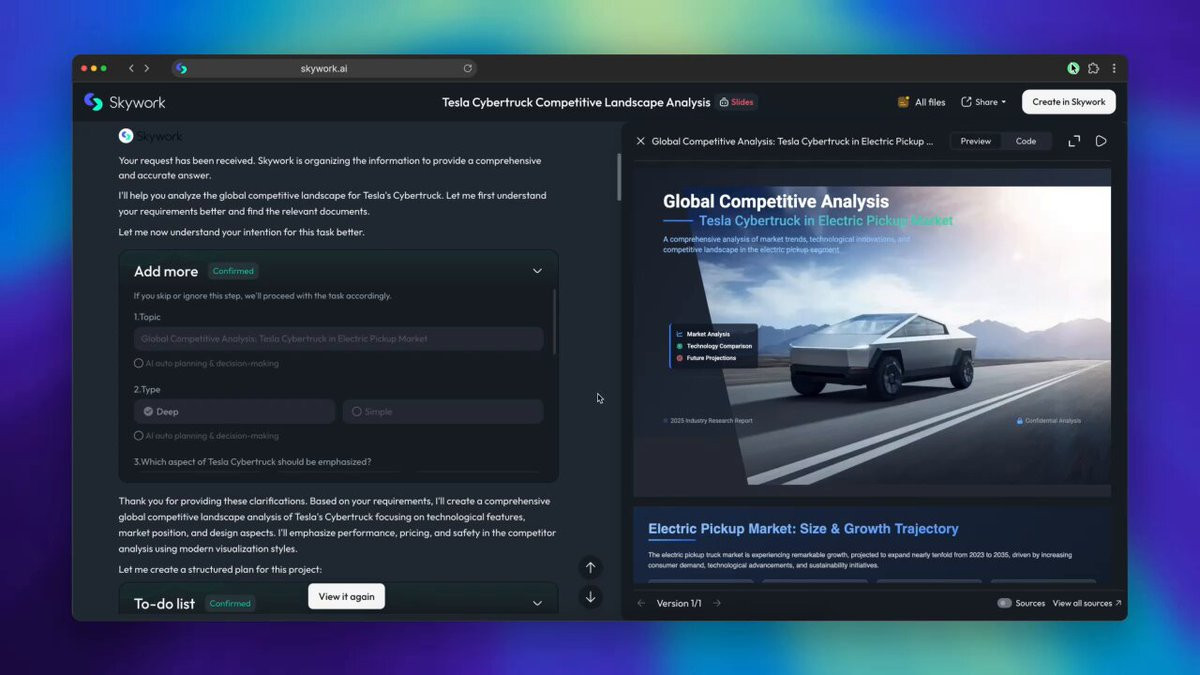Open browser three-dot menu
This screenshot has width=1200, height=675.
(1113, 68)
